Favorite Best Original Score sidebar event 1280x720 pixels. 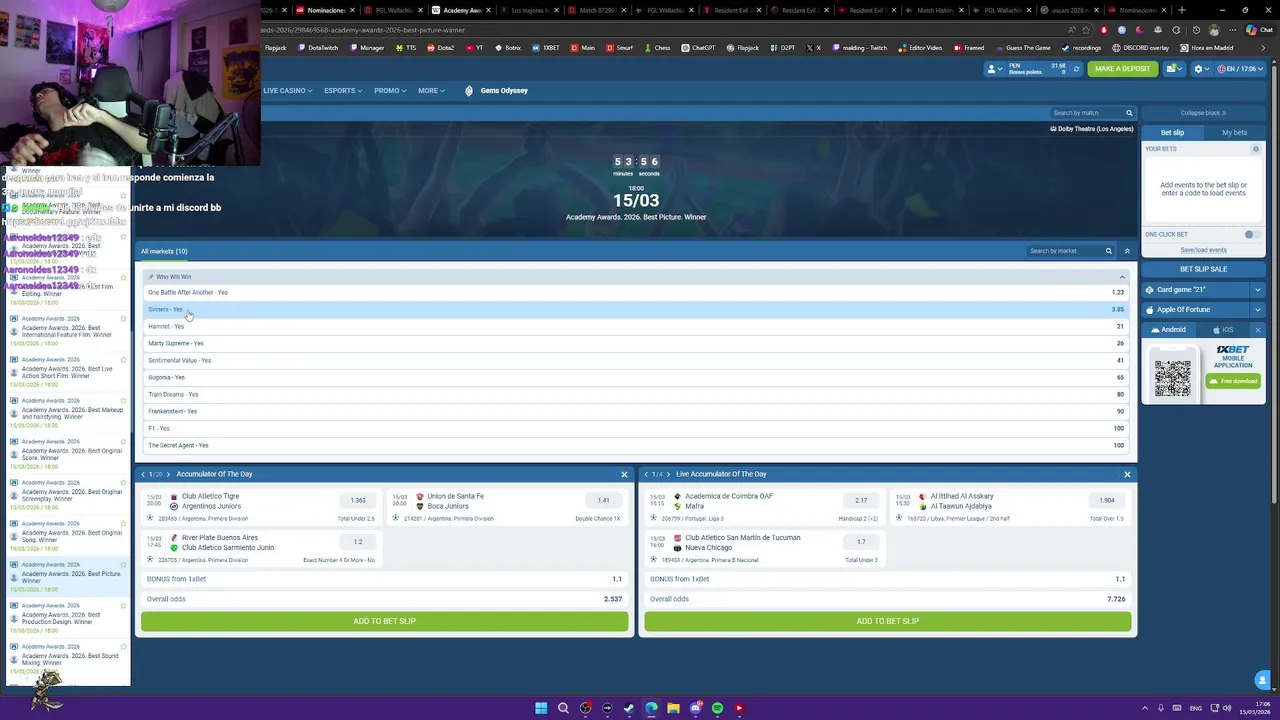(123, 442)
